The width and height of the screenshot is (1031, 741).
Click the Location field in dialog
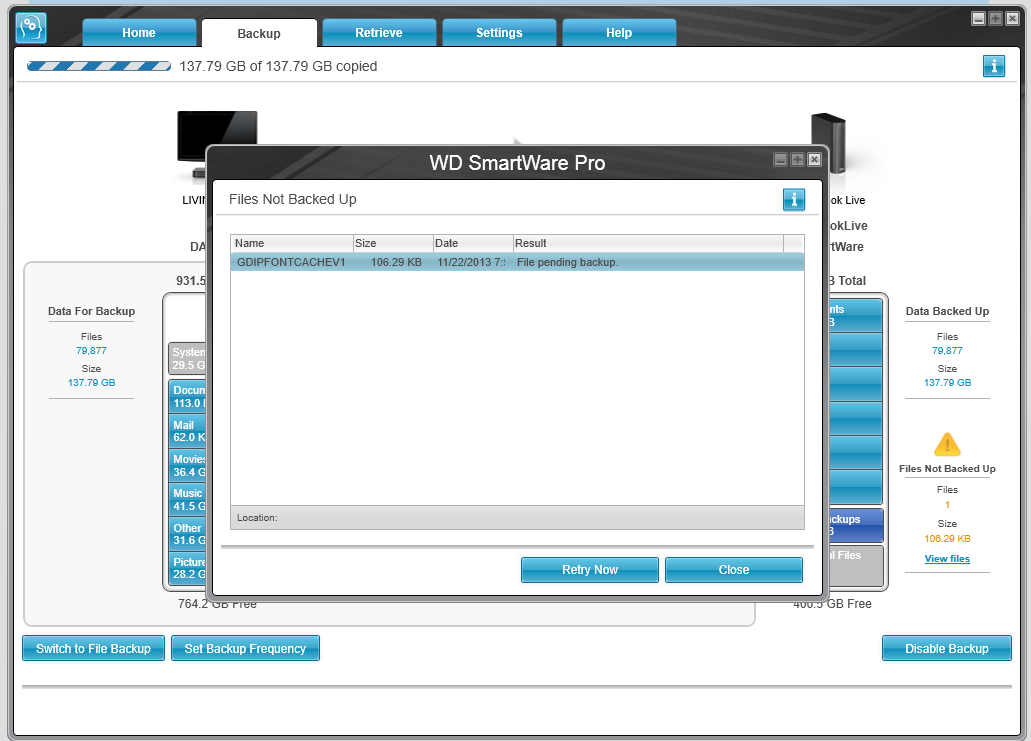point(517,517)
